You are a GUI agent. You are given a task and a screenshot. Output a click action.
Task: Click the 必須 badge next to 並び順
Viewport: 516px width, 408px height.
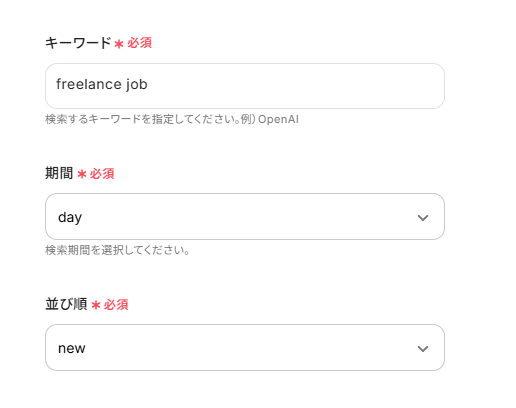point(116,305)
